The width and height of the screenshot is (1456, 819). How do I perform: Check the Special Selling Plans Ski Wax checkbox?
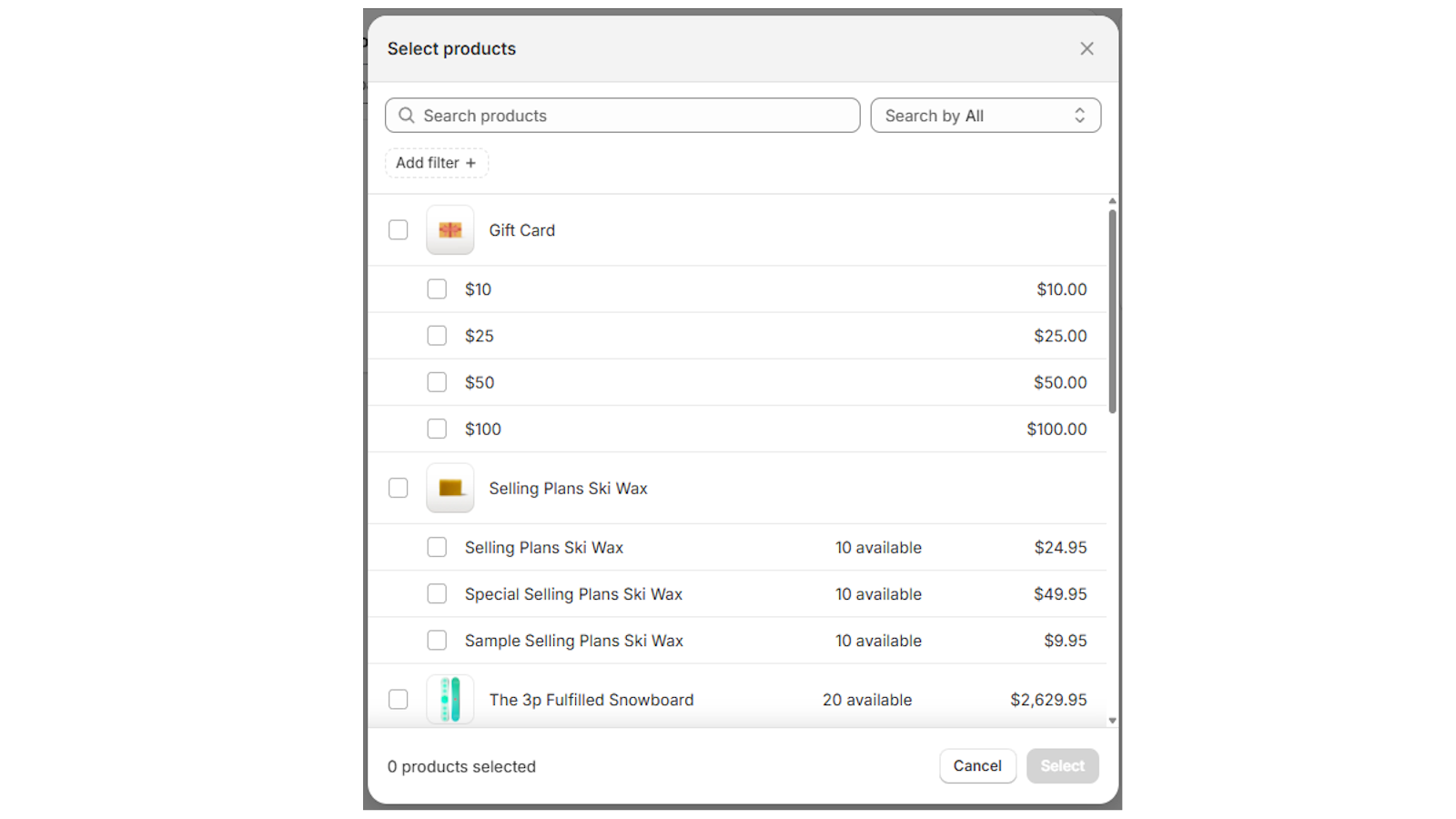click(x=436, y=593)
